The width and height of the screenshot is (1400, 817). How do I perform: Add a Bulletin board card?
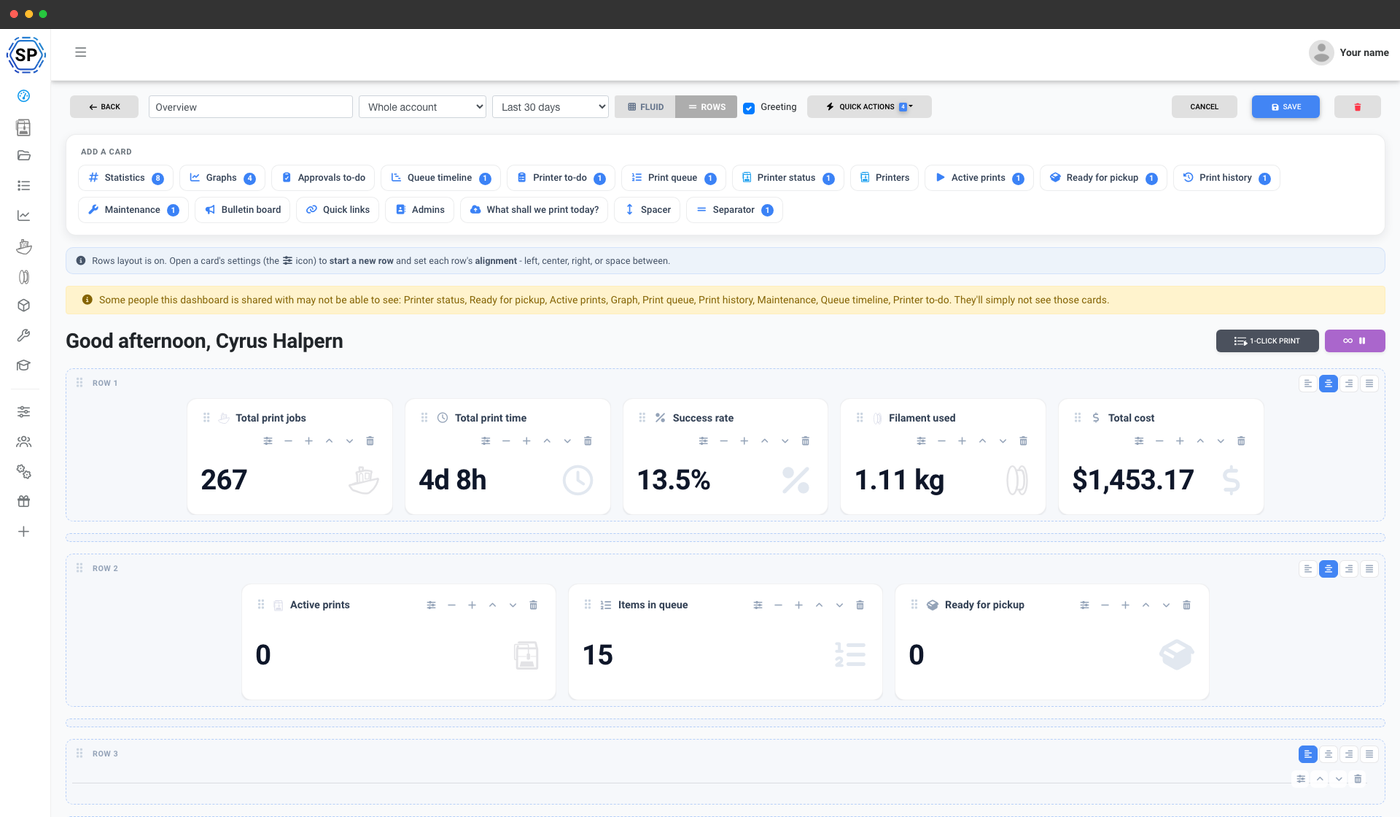(243, 210)
